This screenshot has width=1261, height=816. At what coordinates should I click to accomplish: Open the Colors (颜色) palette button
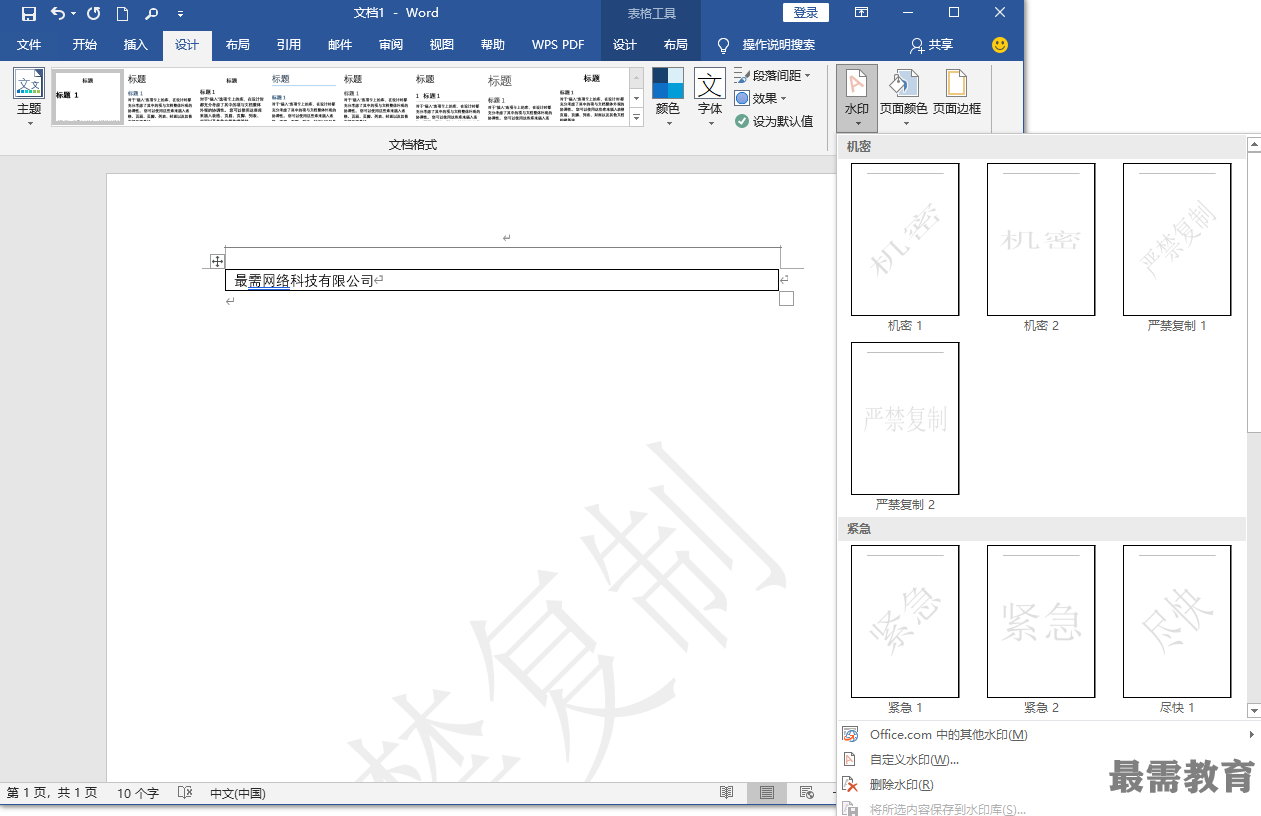[x=668, y=97]
